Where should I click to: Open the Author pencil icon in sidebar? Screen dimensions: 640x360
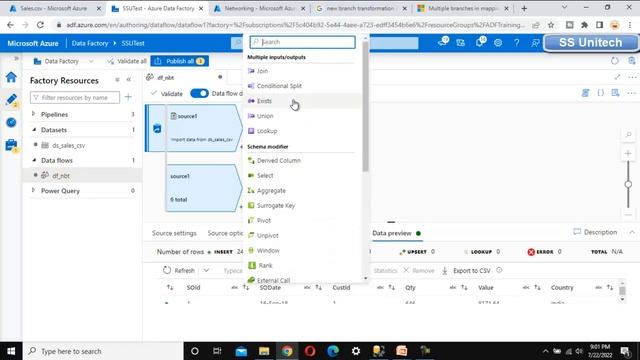11,100
